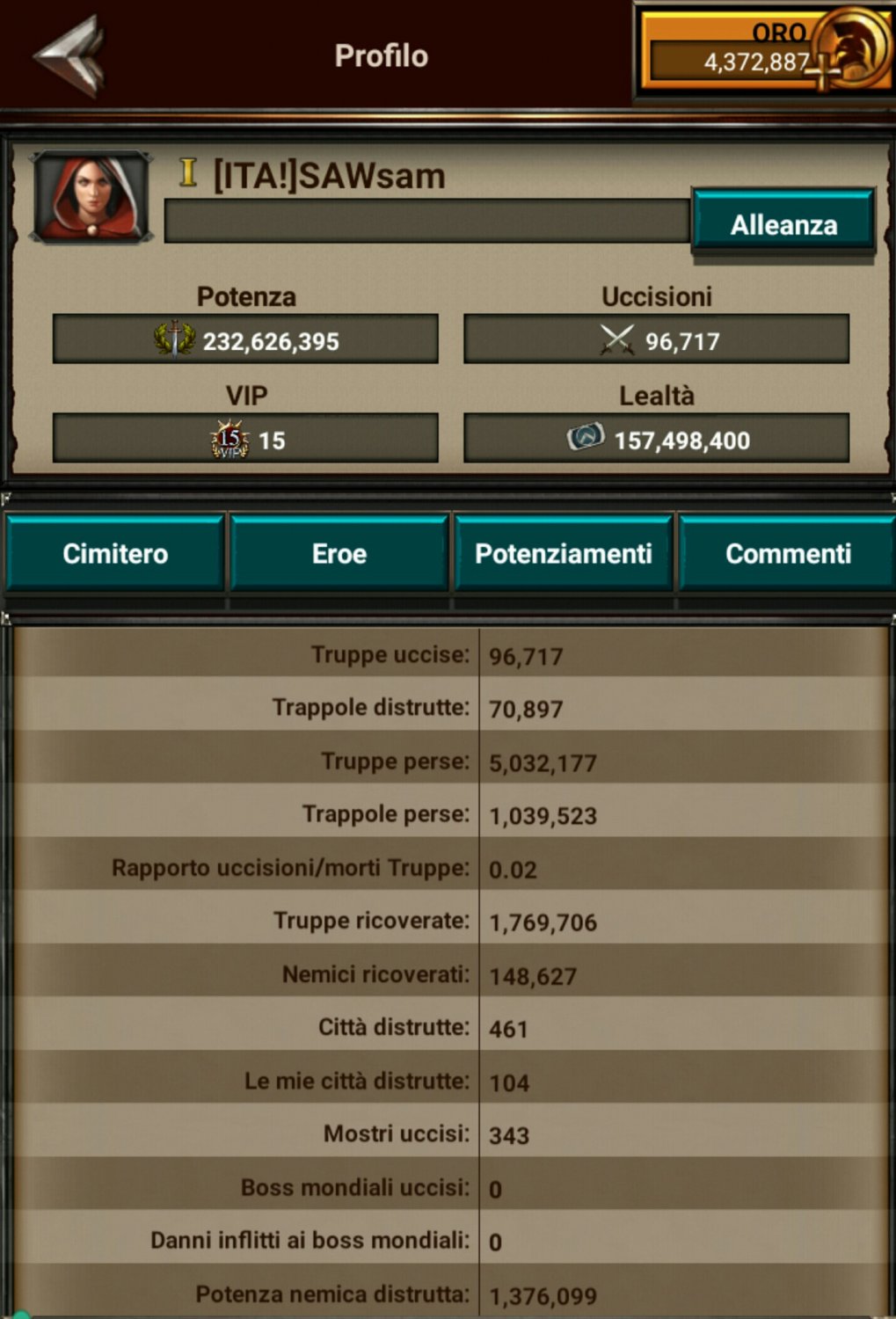
Task: Select the Mostri uccisi stats row
Action: (450, 1134)
